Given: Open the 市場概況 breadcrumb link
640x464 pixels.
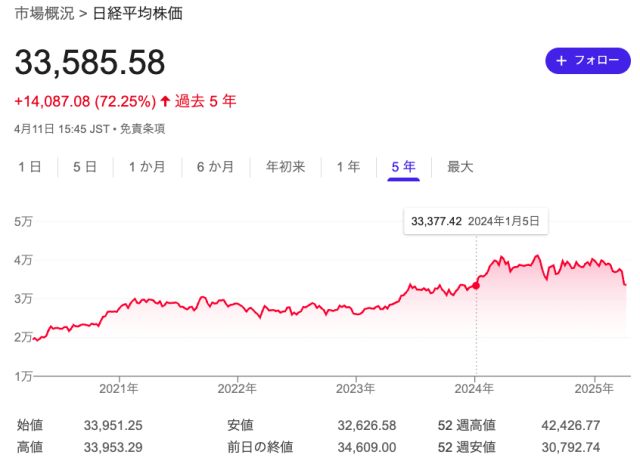Looking at the screenshot, I should pos(45,13).
